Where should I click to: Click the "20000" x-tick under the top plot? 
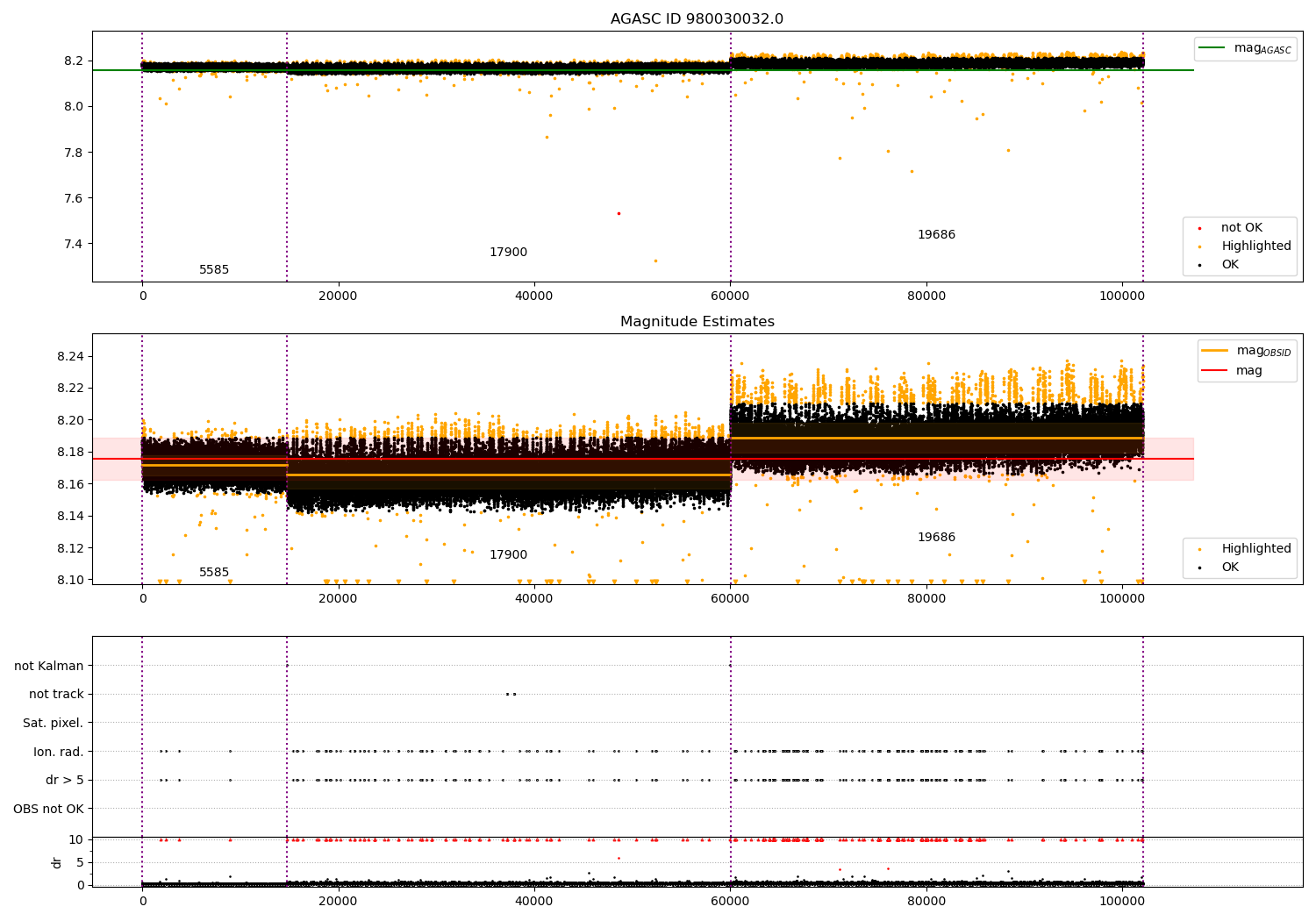tap(338, 296)
